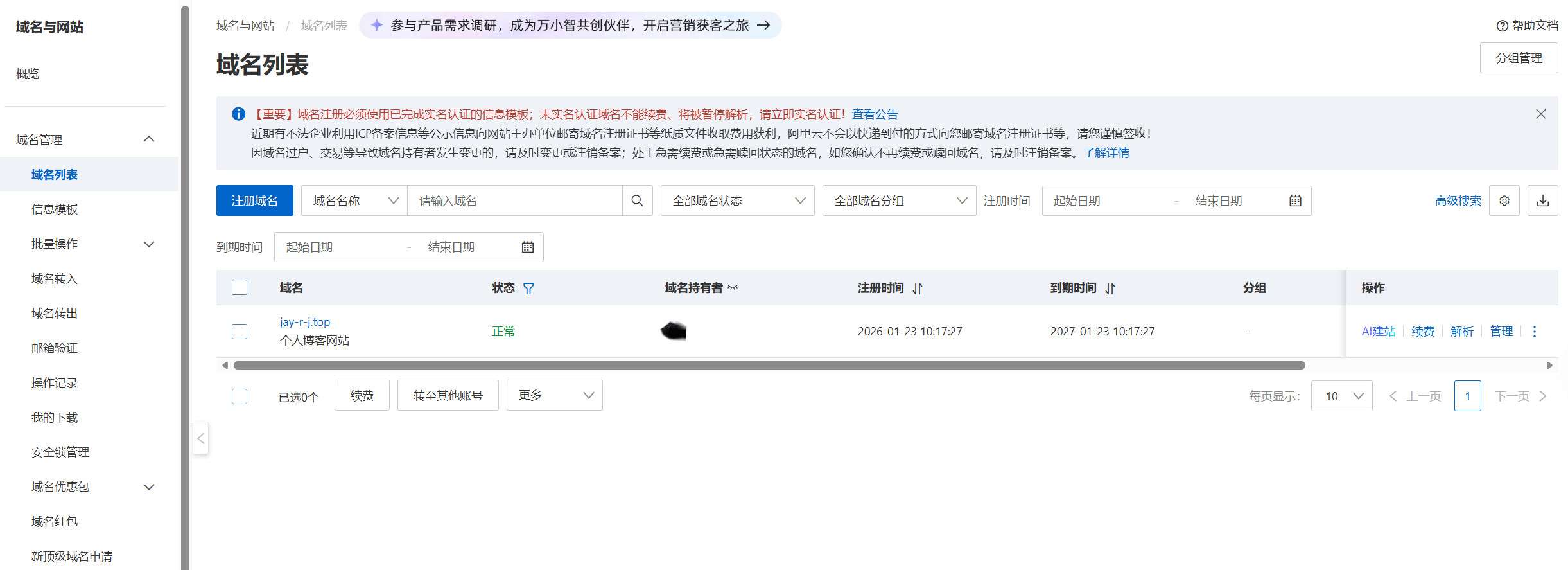This screenshot has height=570, width=1568.
Task: Filter by status funnel icon
Action: (x=528, y=289)
